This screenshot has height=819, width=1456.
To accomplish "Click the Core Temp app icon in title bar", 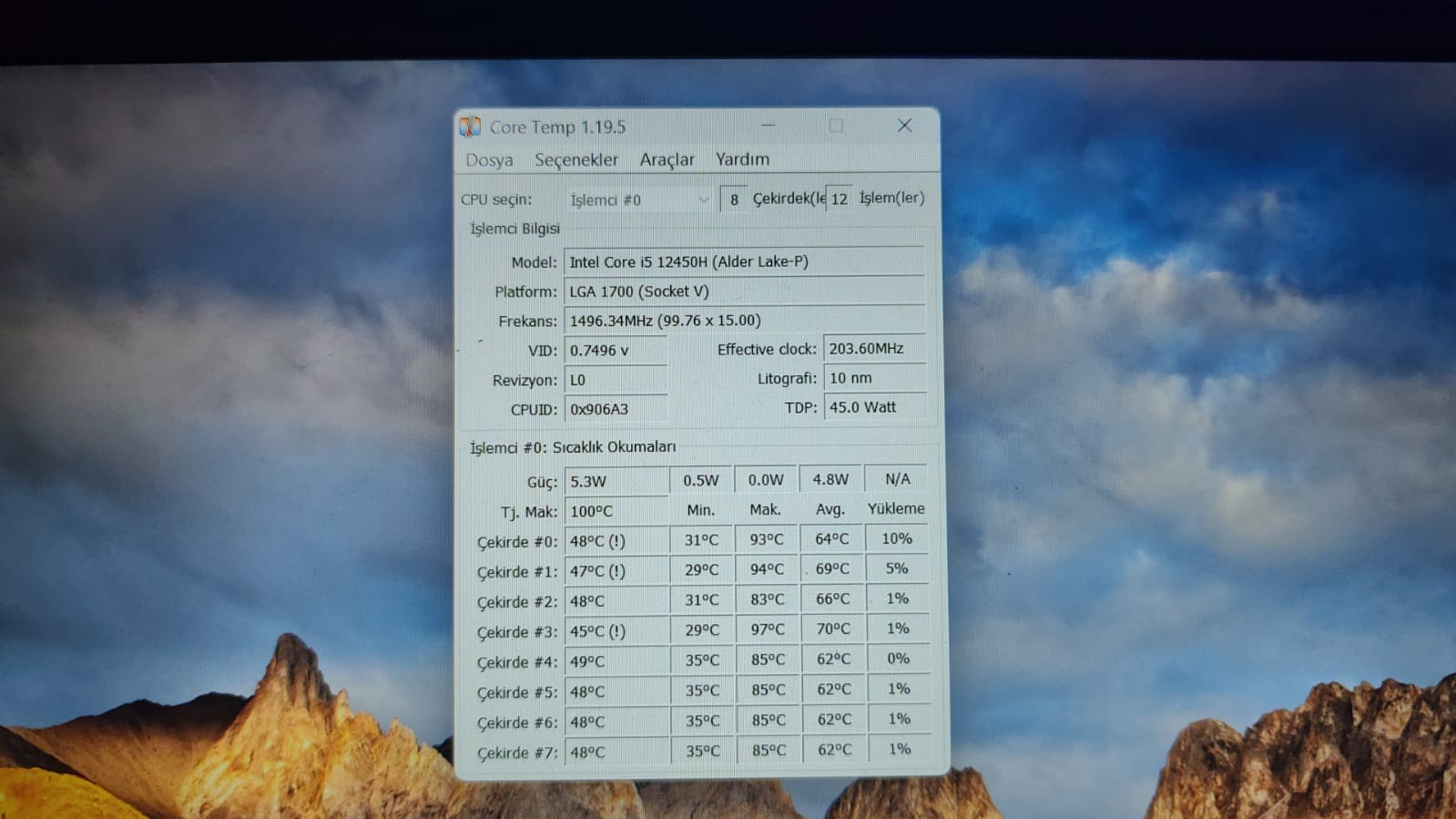I will [470, 127].
